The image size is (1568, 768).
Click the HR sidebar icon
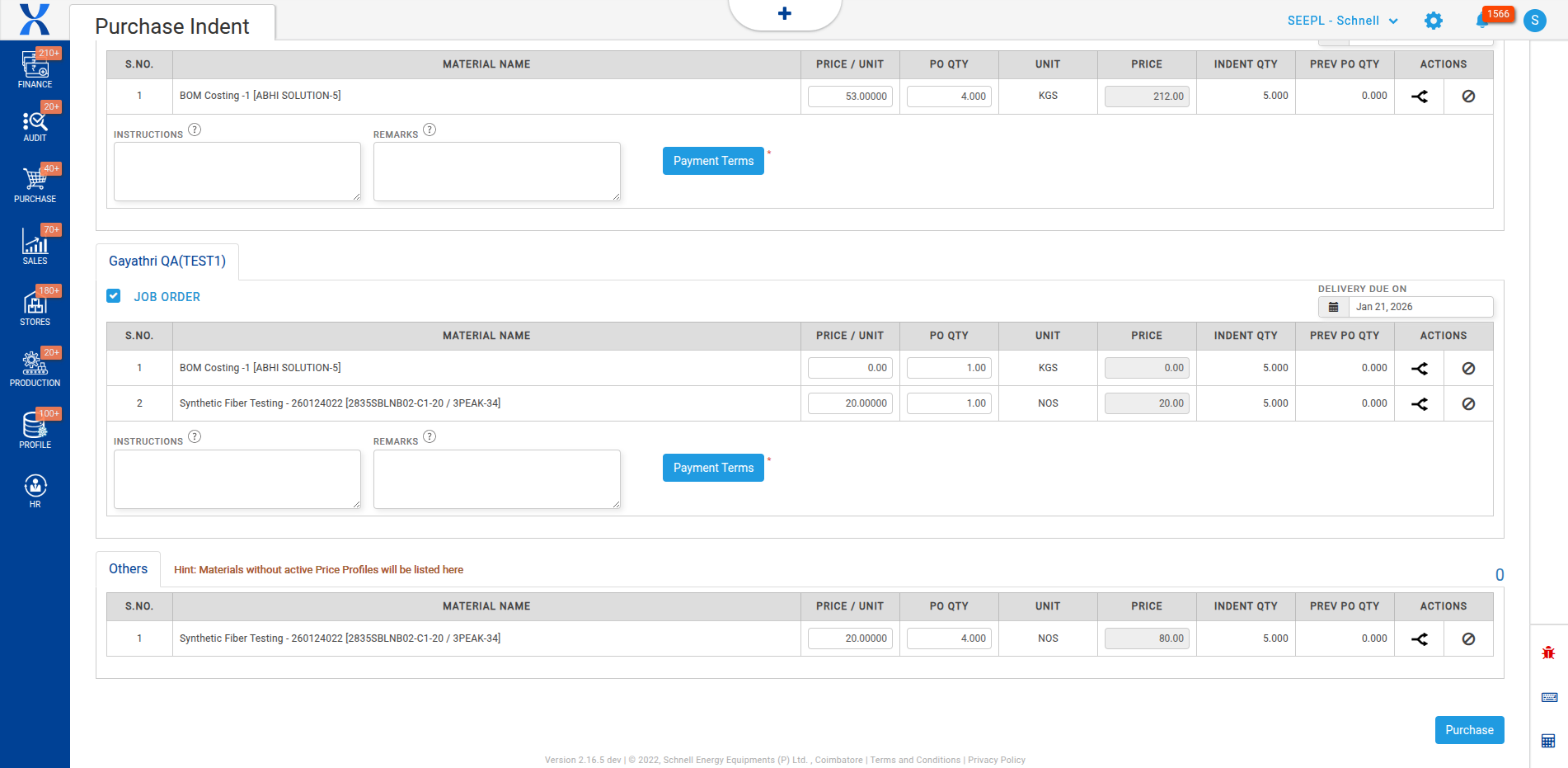point(35,490)
